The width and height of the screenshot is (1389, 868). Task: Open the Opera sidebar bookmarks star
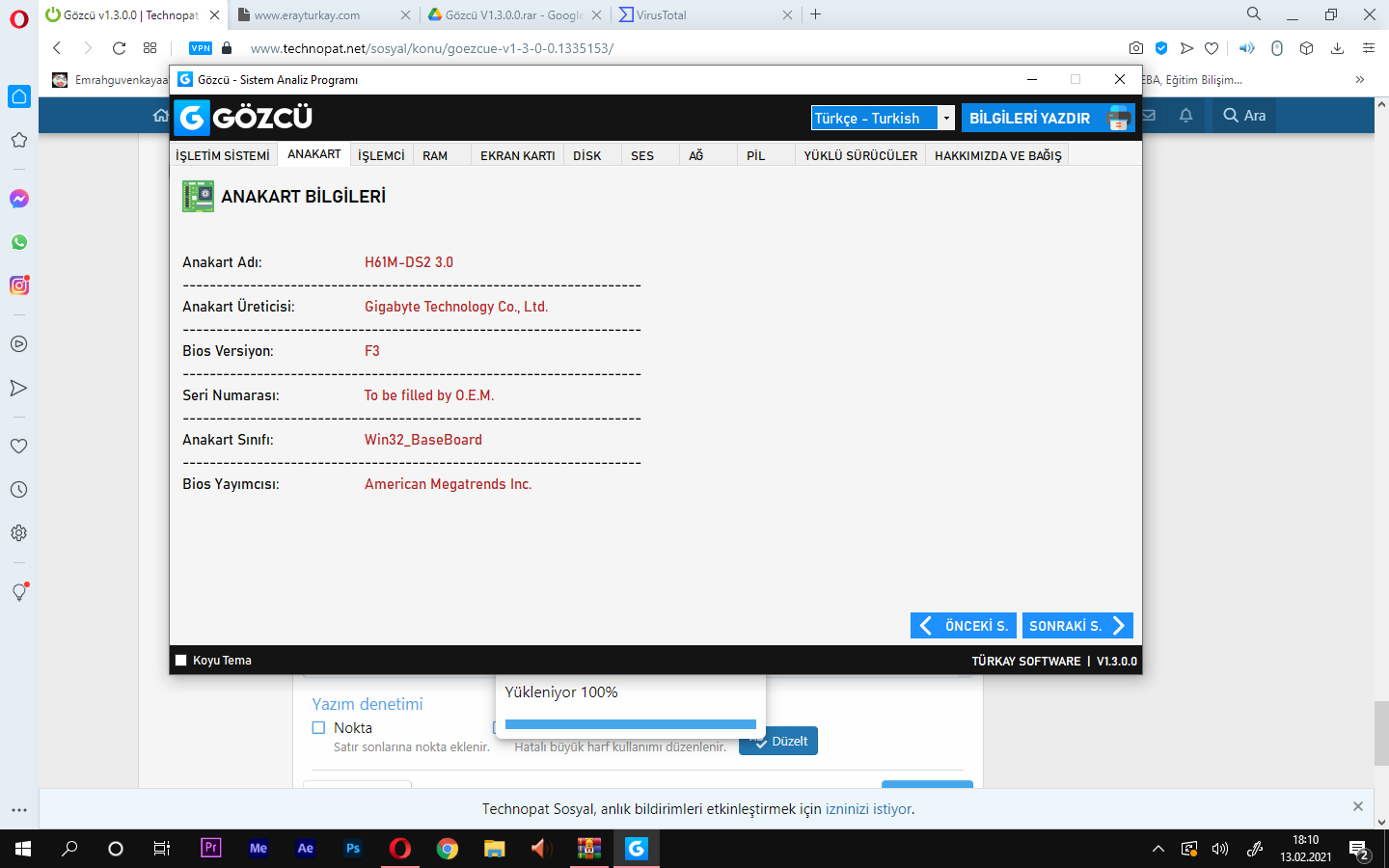19,140
